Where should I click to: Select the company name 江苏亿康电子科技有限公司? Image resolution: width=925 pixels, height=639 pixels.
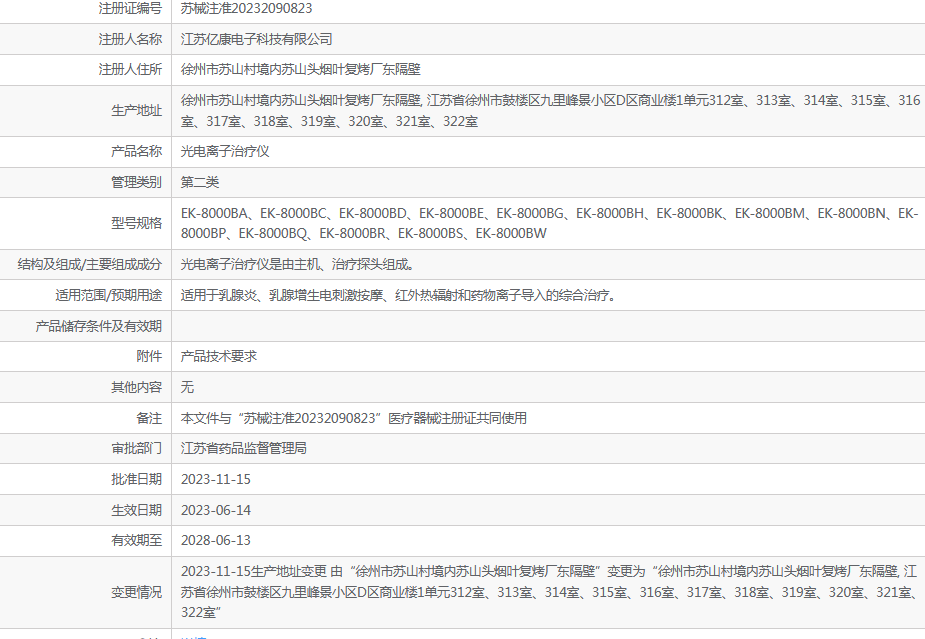pos(257,39)
